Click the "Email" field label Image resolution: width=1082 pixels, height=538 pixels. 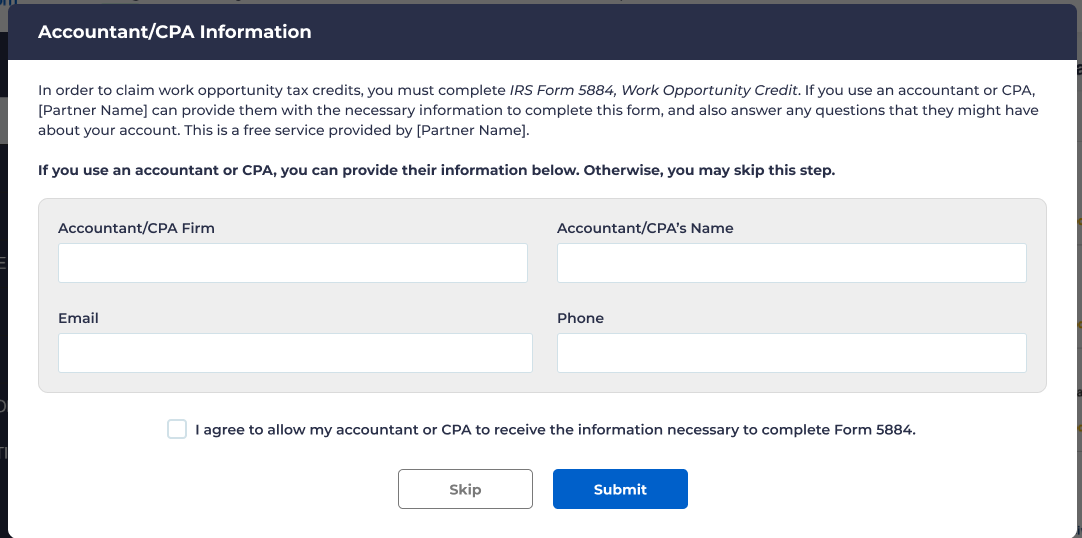tap(78, 318)
